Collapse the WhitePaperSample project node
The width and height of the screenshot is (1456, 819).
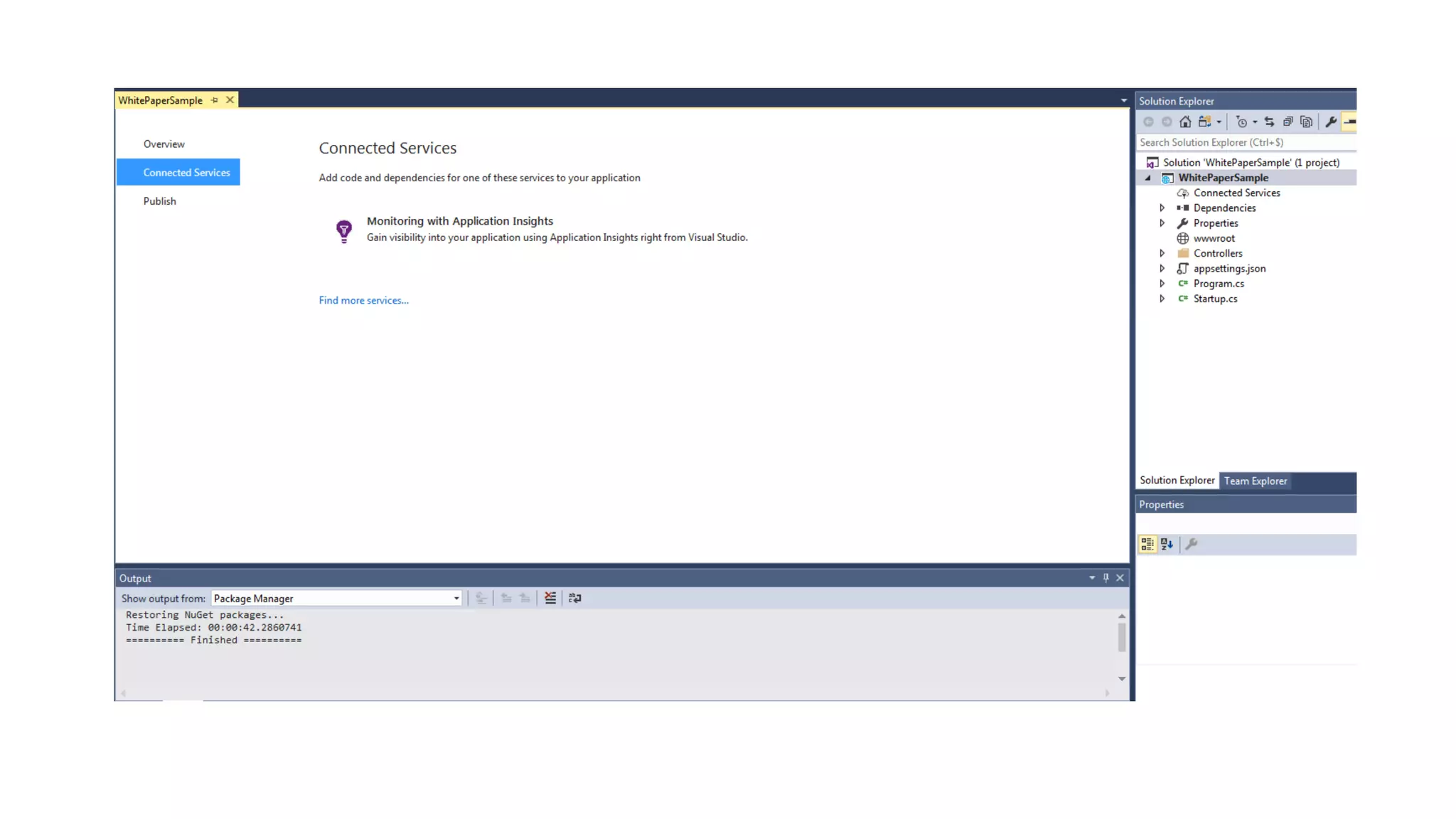(x=1148, y=178)
